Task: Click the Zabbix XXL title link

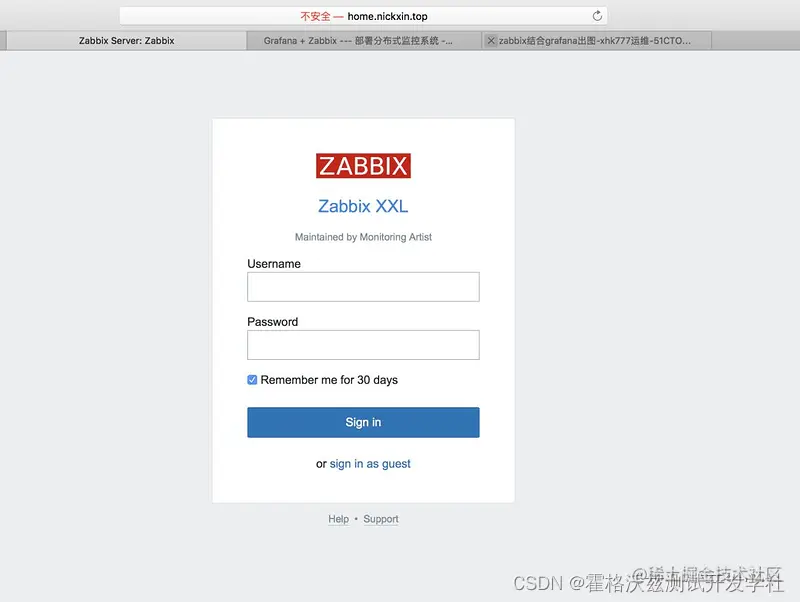Action: pos(363,206)
